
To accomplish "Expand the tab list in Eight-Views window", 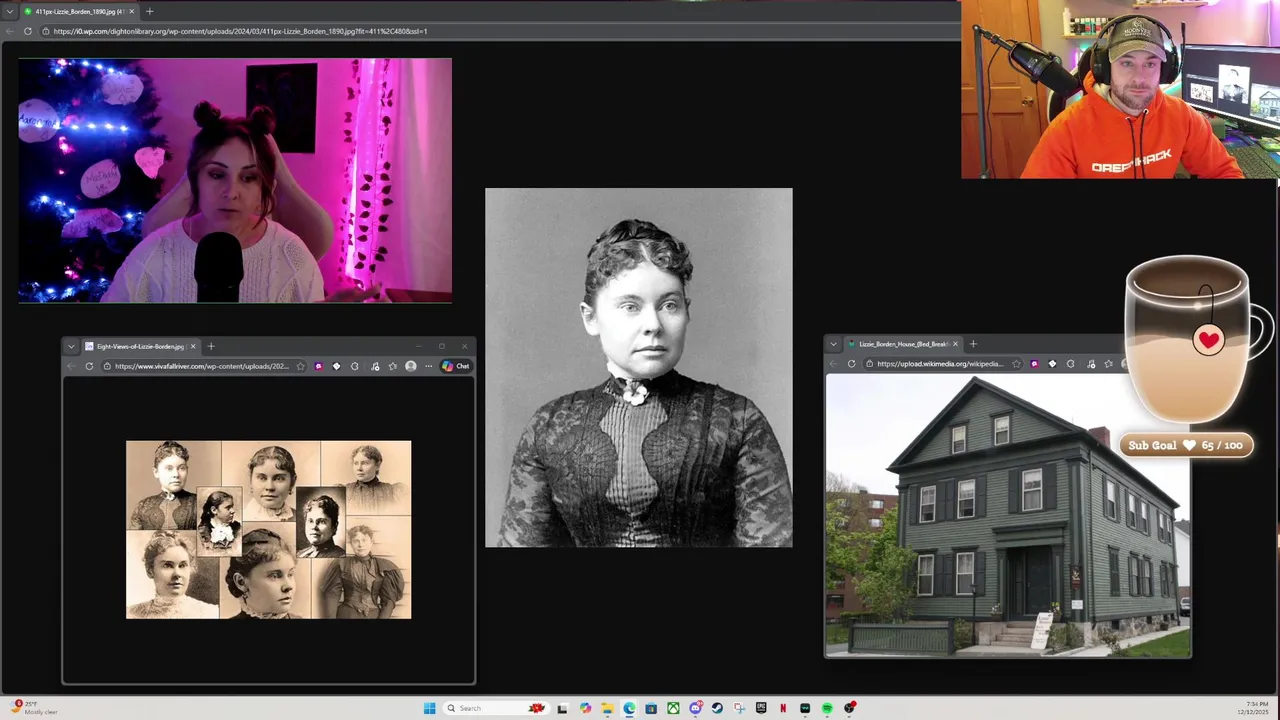I will 71,346.
